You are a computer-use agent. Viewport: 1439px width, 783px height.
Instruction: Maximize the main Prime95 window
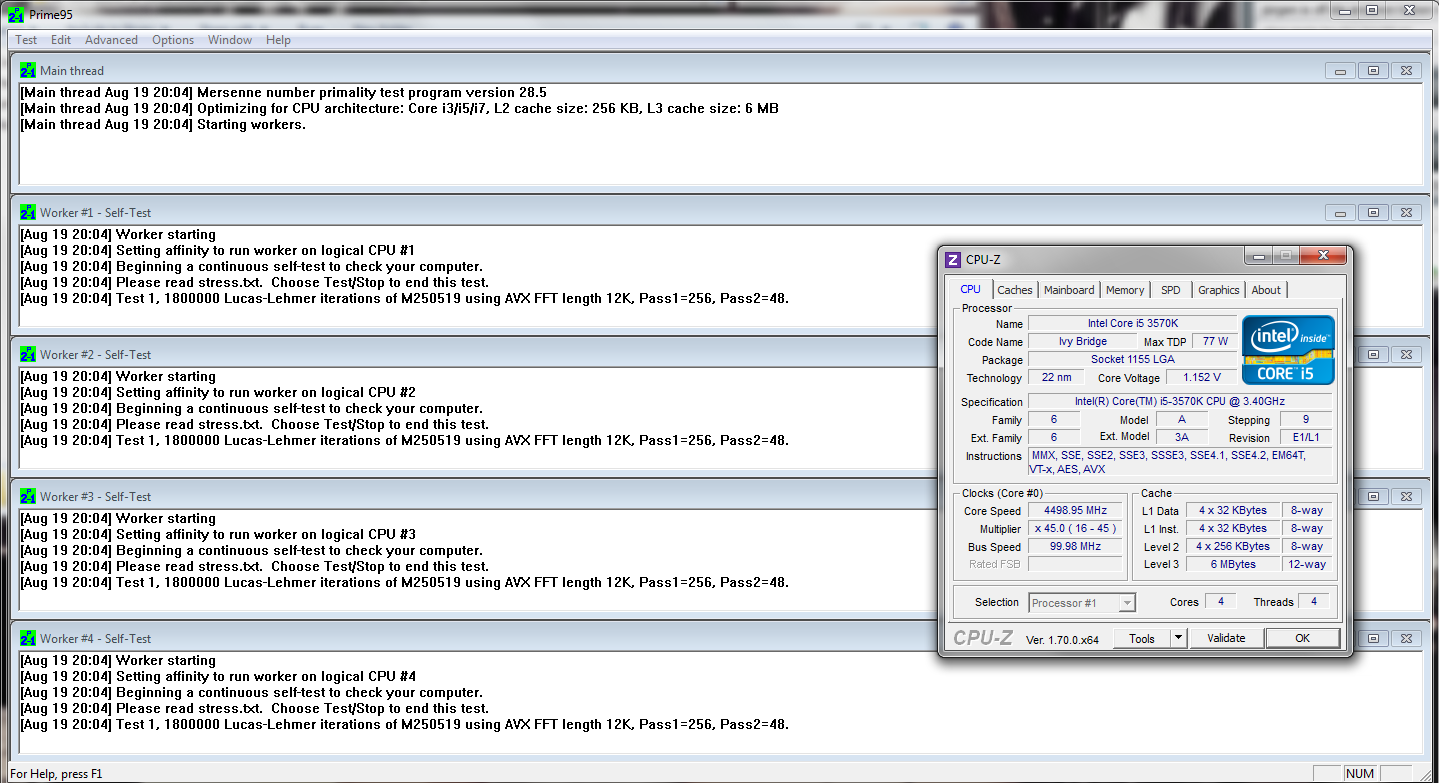point(1371,10)
